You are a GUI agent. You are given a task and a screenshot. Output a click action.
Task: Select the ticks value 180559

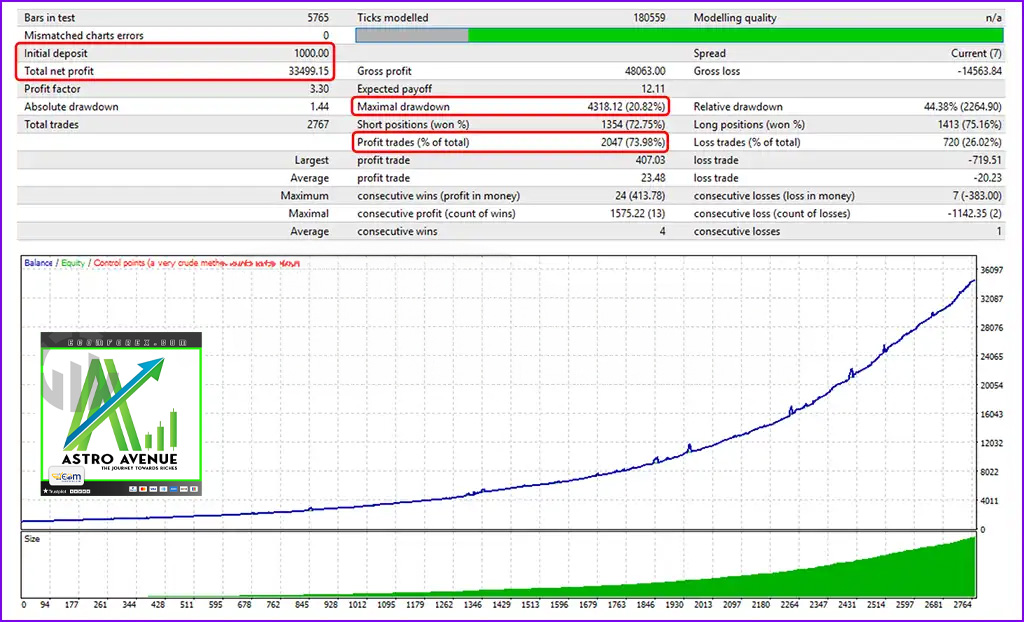[x=649, y=18]
